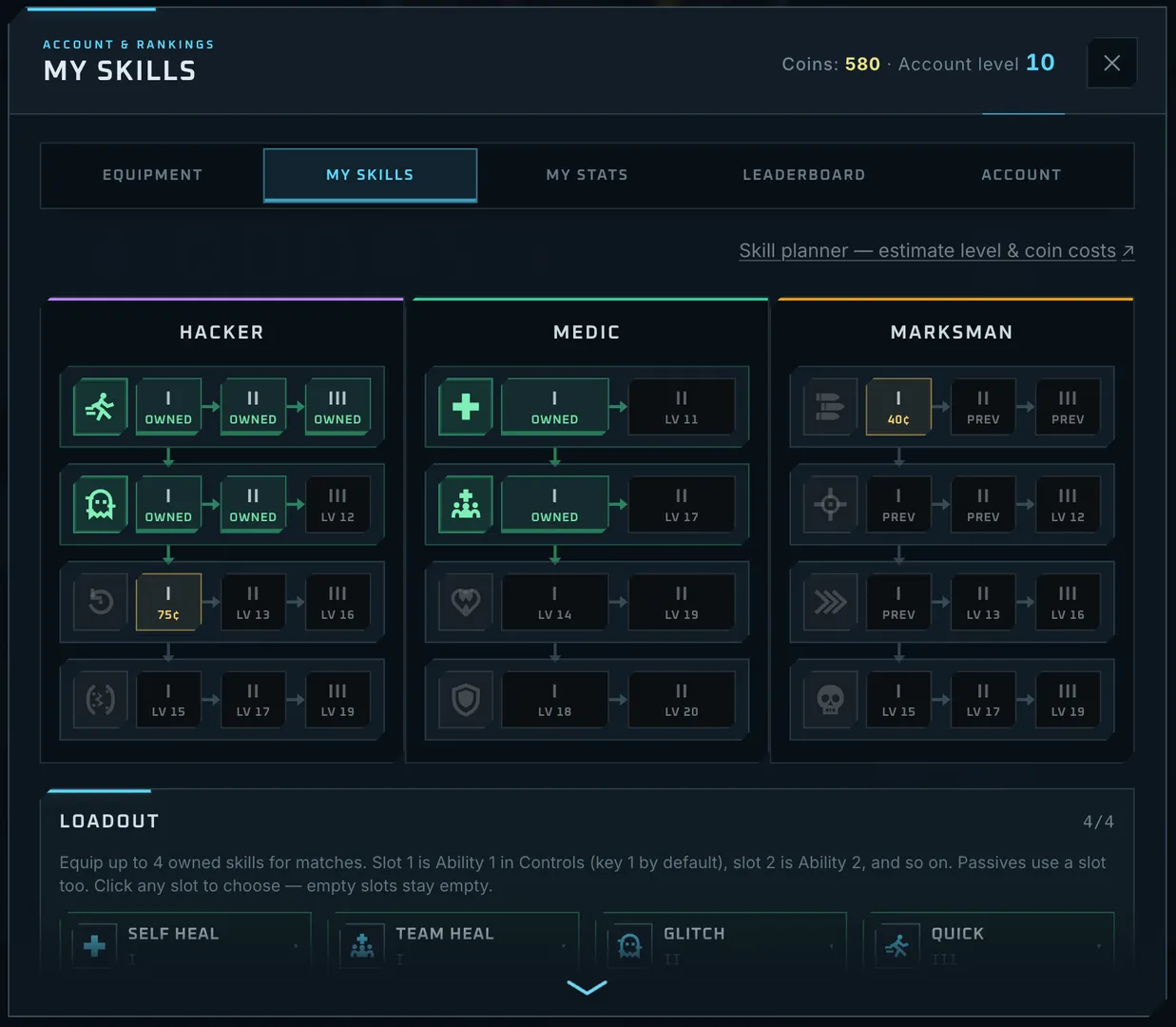Viewport: 1176px width, 1027px height.
Task: Click the Hacker sprint running-figure skill icon
Action: tap(100, 407)
